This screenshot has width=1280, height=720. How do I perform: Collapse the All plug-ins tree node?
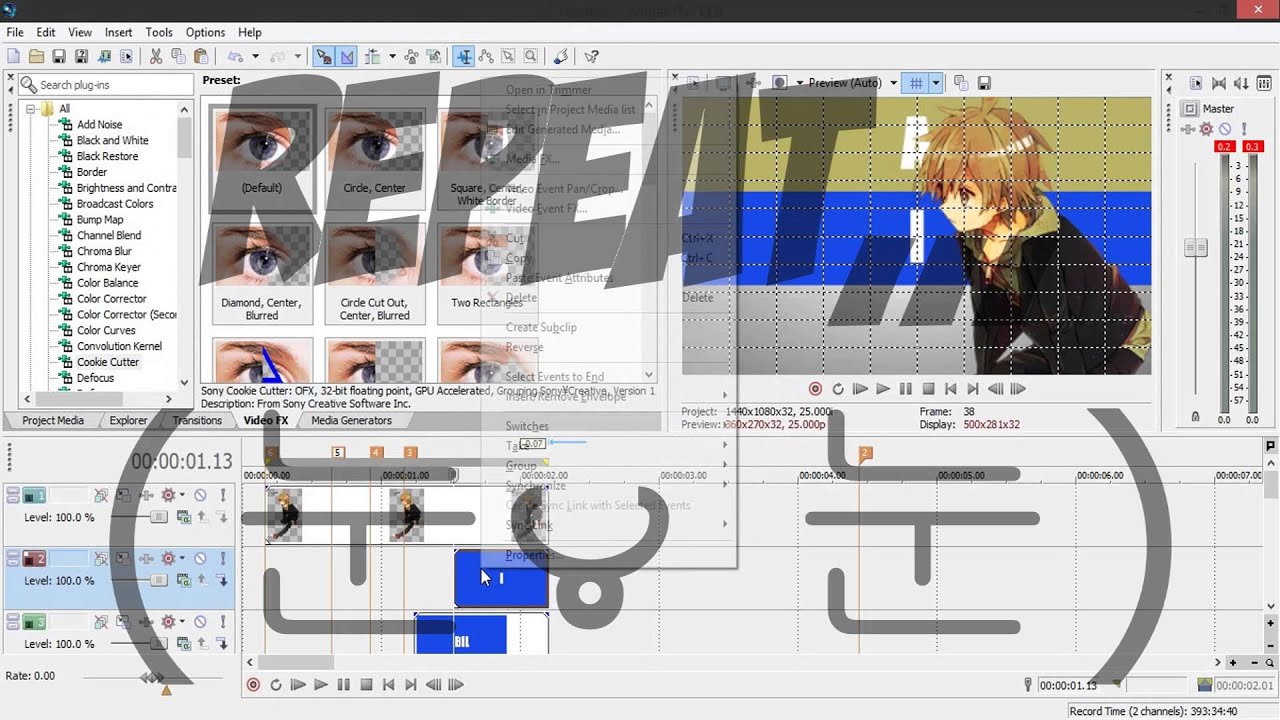pyautogui.click(x=31, y=109)
